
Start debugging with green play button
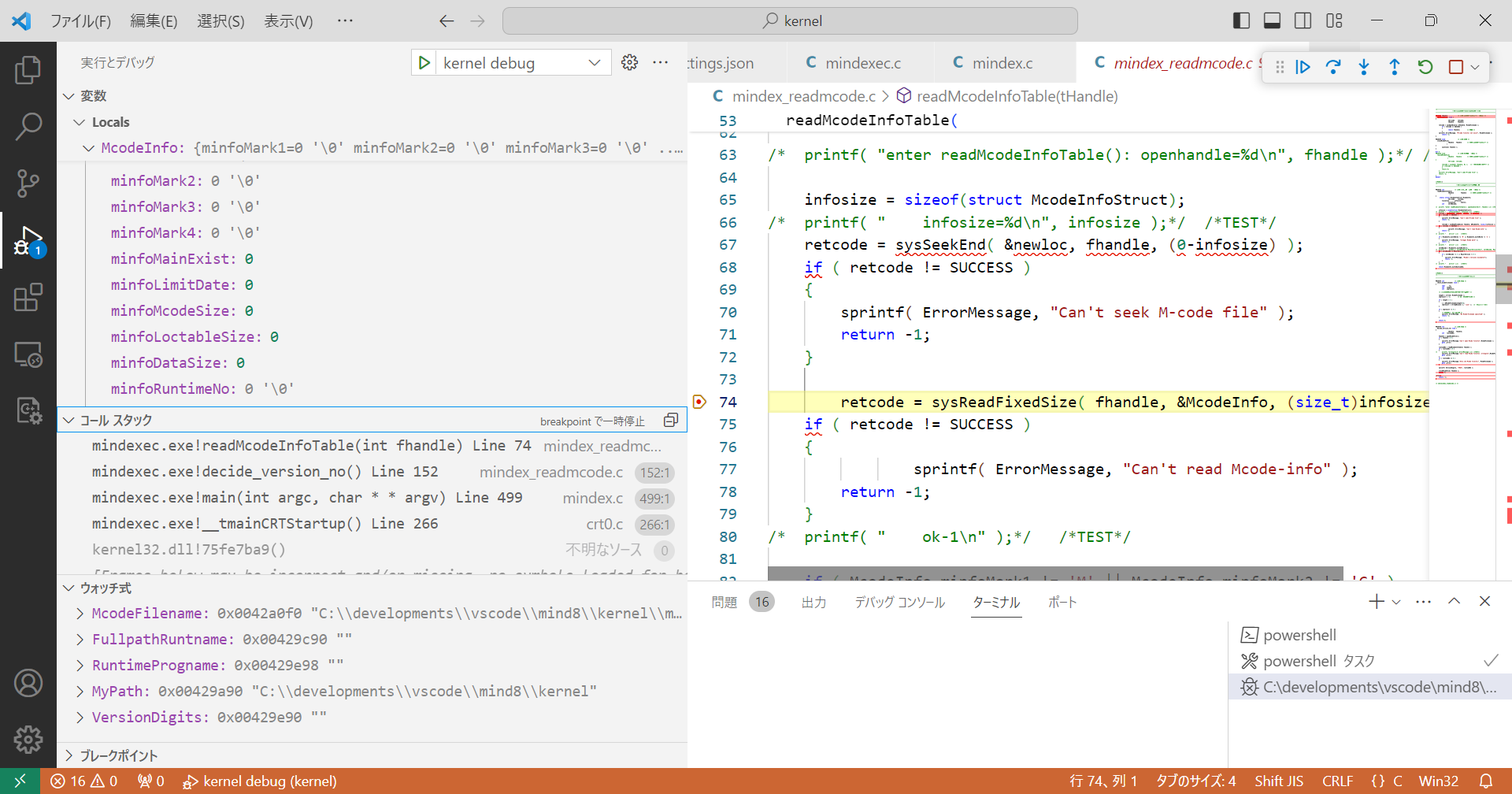point(424,62)
